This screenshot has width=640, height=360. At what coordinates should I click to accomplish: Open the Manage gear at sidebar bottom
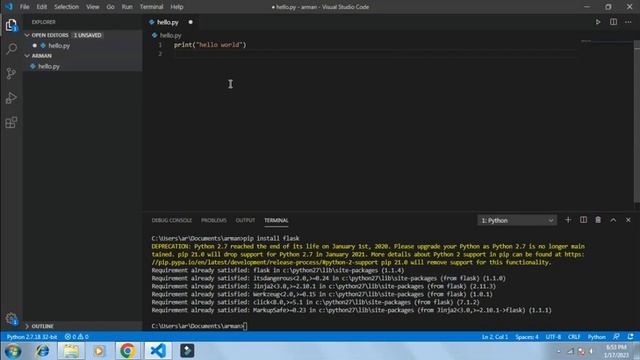[x=11, y=319]
